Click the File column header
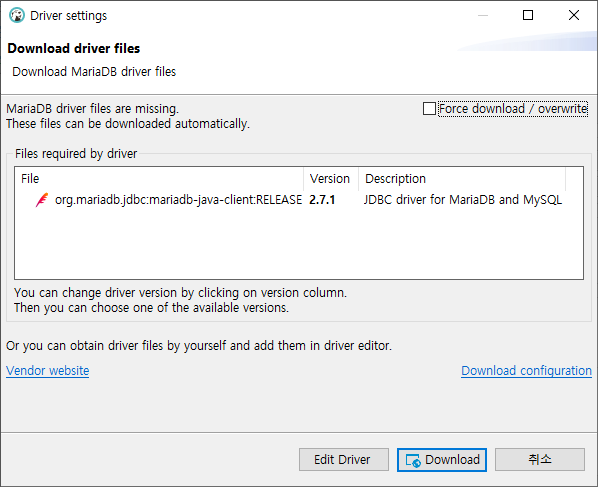 point(159,179)
